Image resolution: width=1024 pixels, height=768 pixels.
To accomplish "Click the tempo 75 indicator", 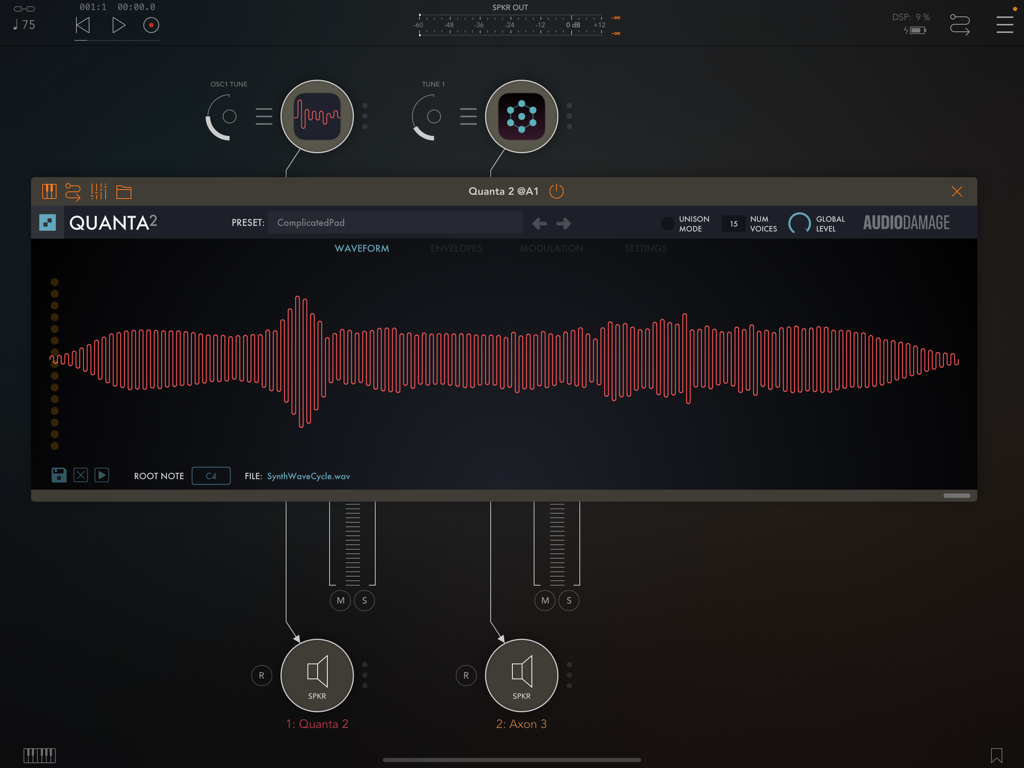I will point(24,25).
